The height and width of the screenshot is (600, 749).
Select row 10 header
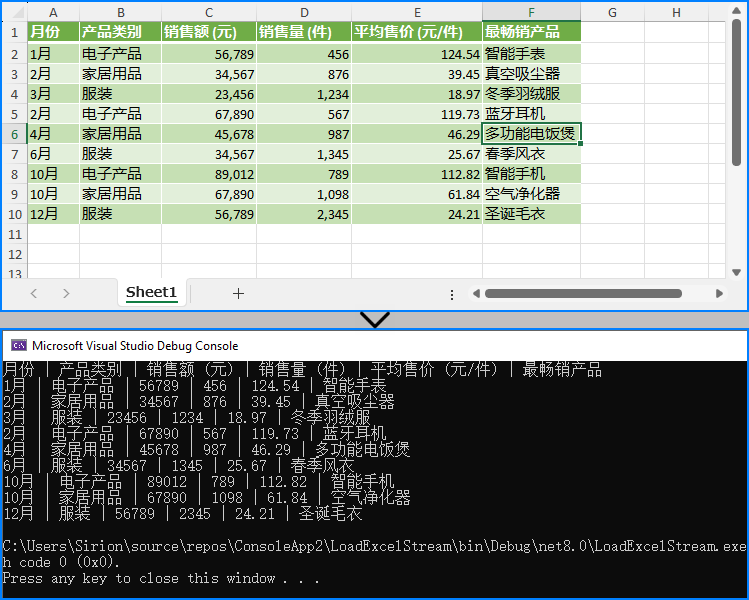coord(15,214)
